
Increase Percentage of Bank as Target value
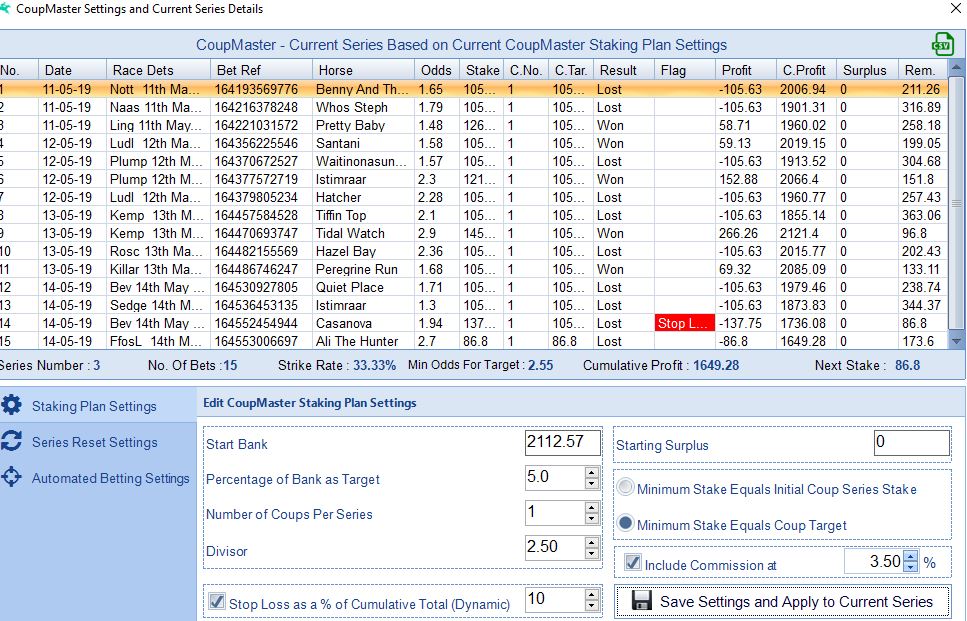click(x=591, y=472)
